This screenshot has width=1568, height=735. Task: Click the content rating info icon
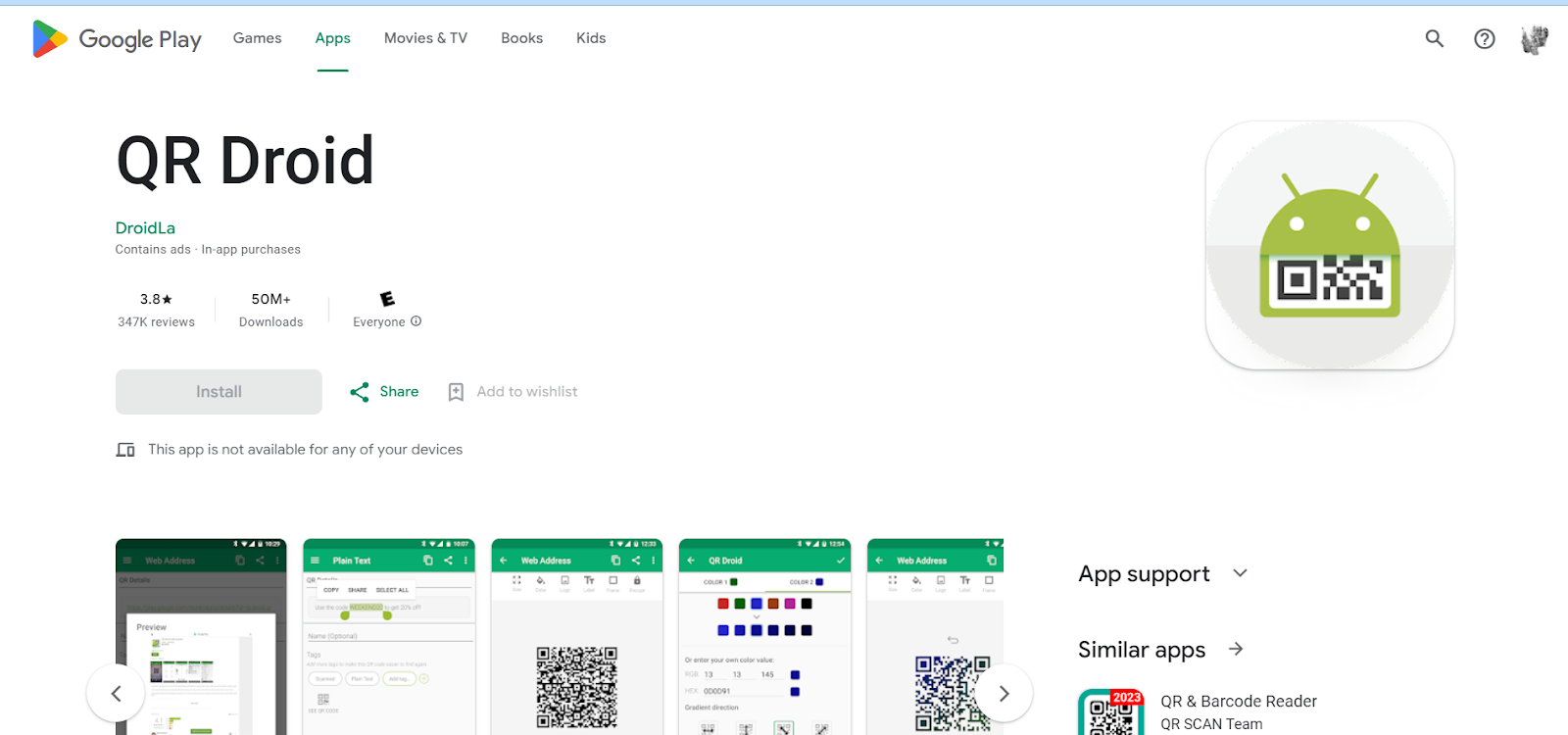pos(416,321)
